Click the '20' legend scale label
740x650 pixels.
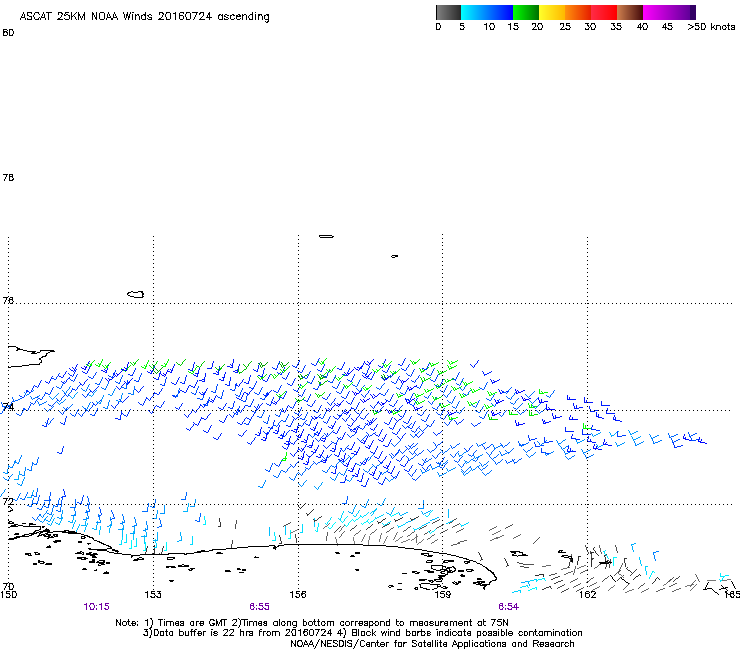point(537,27)
